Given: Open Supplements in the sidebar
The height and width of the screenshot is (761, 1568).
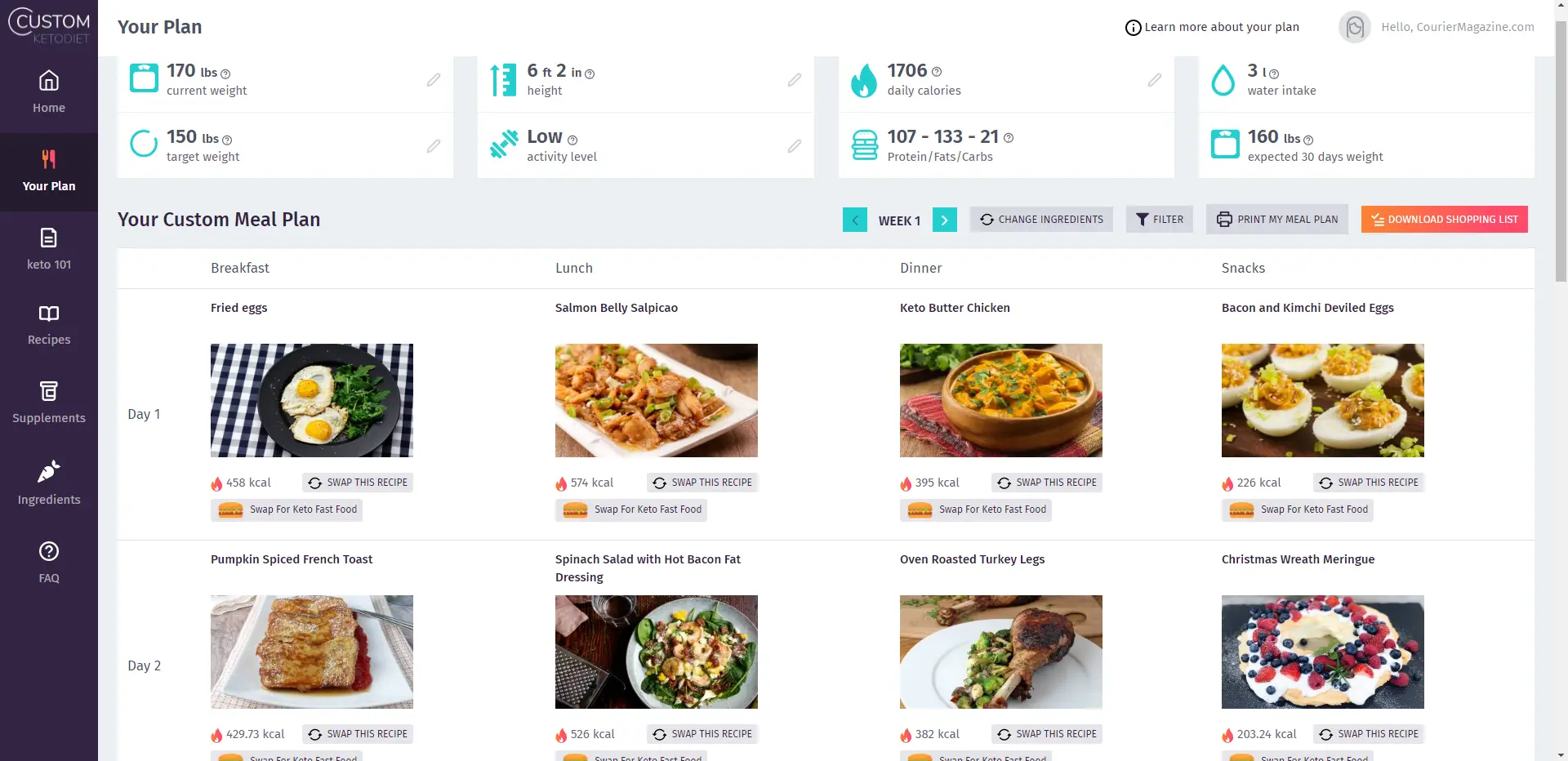Looking at the screenshot, I should point(49,403).
